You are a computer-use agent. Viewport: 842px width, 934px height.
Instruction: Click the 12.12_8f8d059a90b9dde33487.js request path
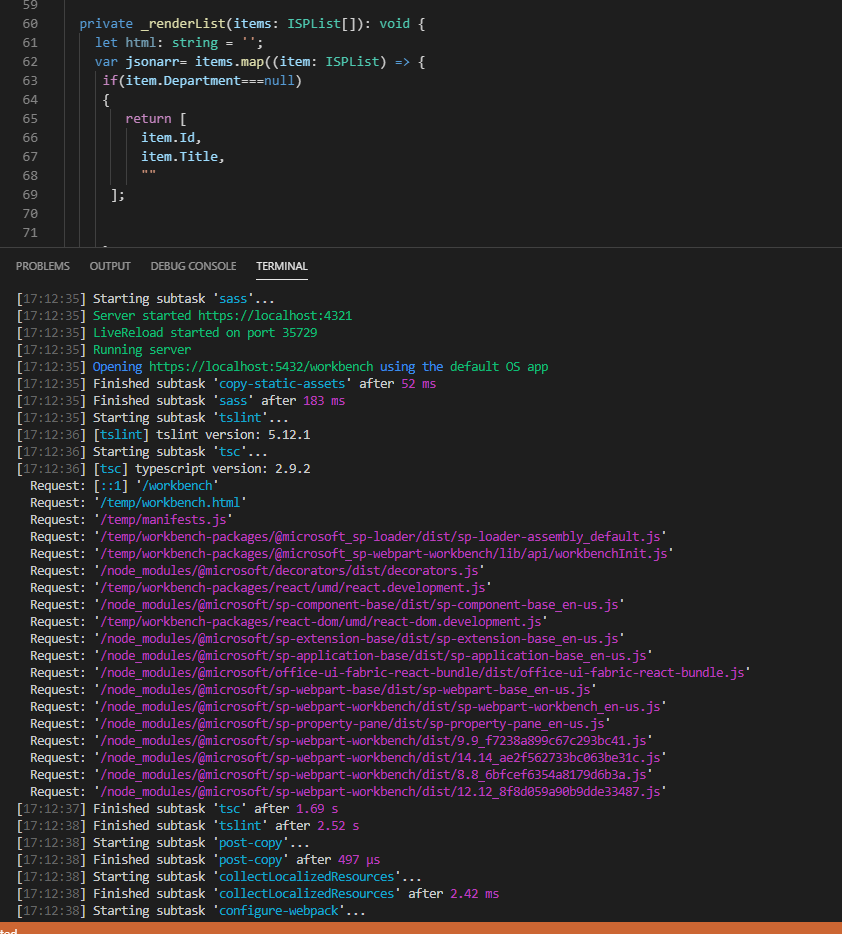(x=381, y=792)
